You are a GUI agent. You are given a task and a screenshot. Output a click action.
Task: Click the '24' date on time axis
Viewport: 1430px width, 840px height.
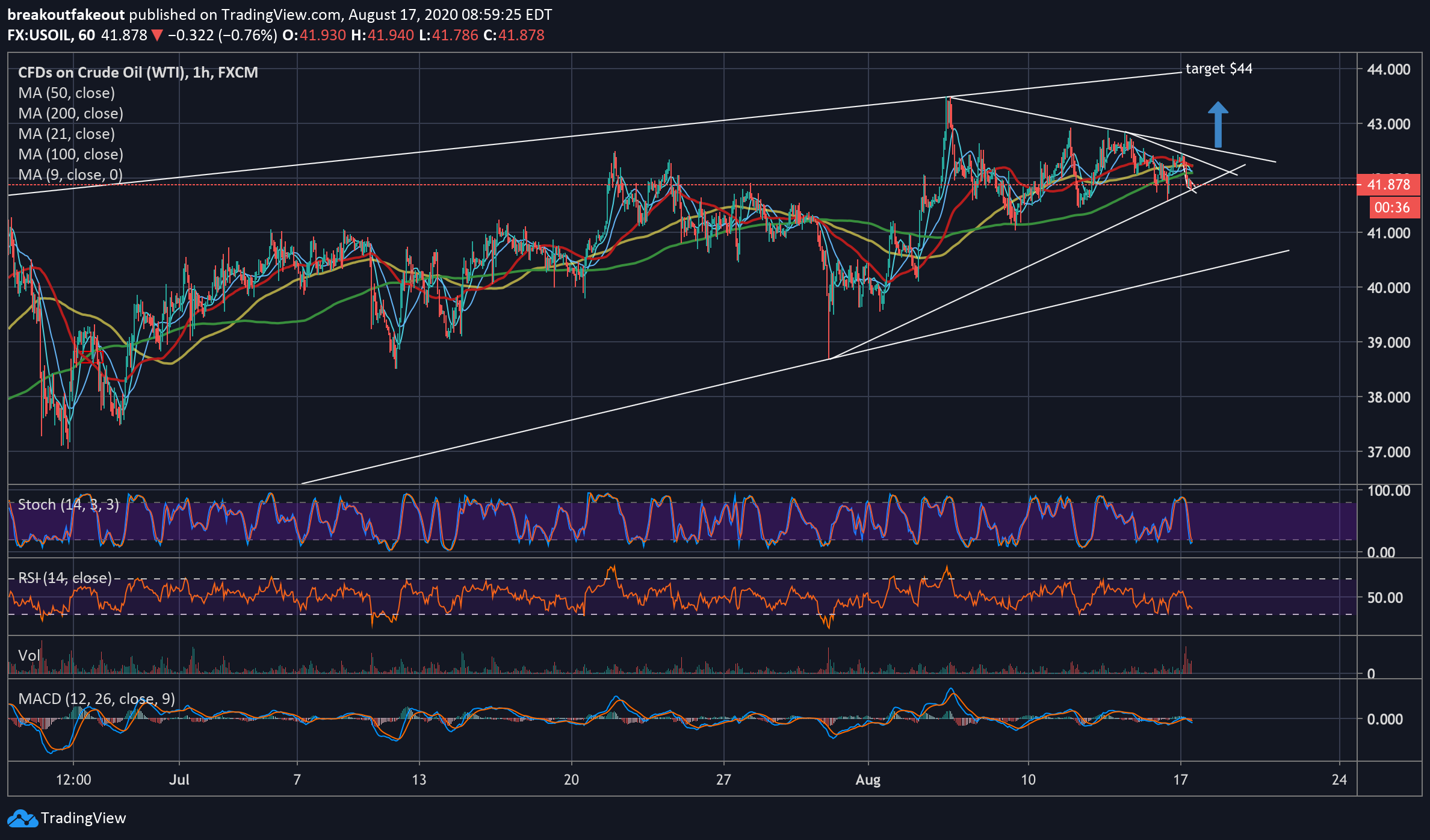point(1339,780)
